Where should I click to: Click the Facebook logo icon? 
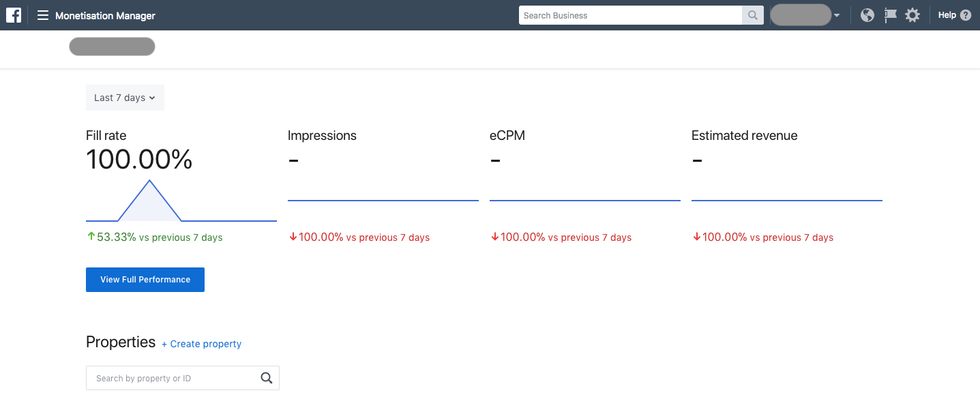pos(14,15)
